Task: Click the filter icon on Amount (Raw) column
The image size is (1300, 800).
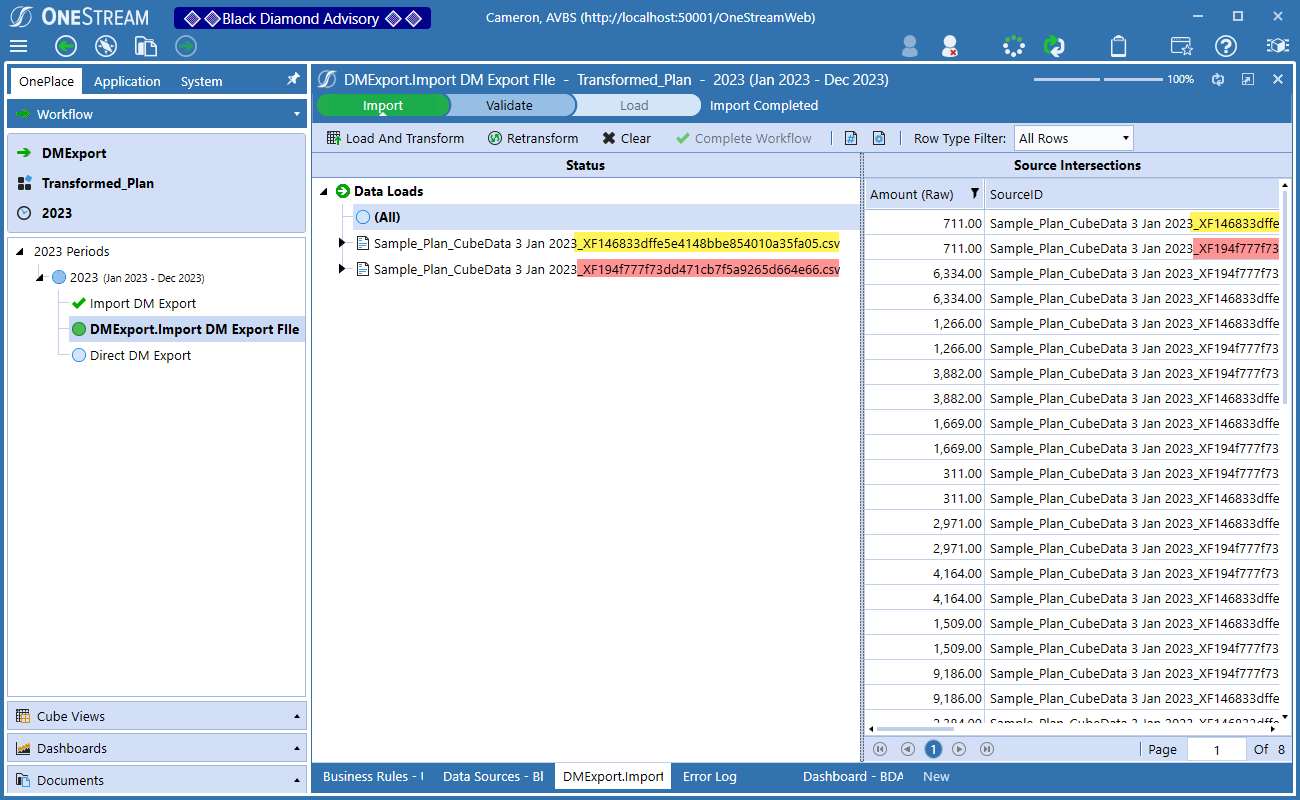Action: [975, 194]
